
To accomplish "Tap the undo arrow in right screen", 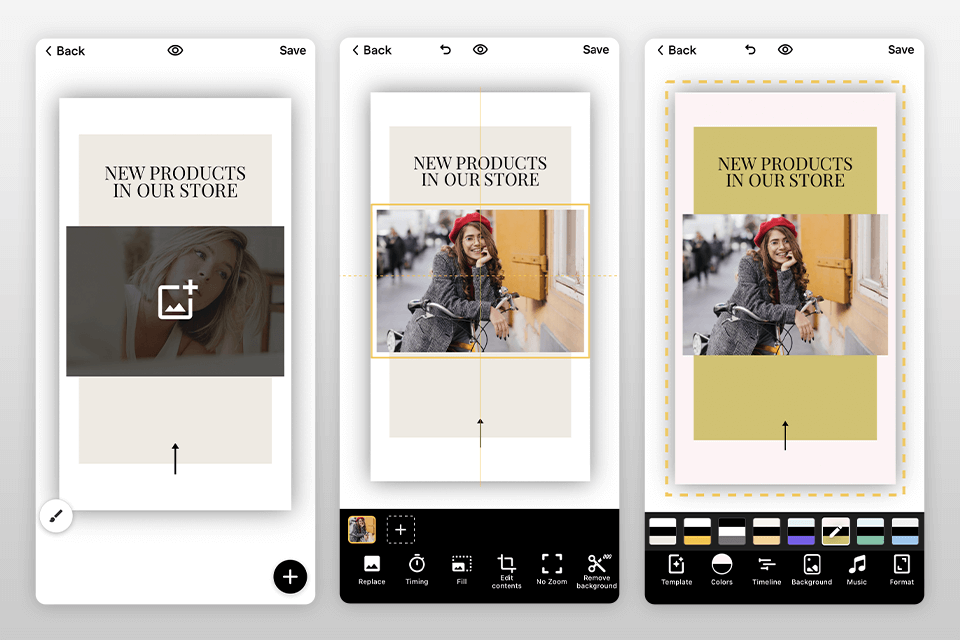I will point(750,50).
